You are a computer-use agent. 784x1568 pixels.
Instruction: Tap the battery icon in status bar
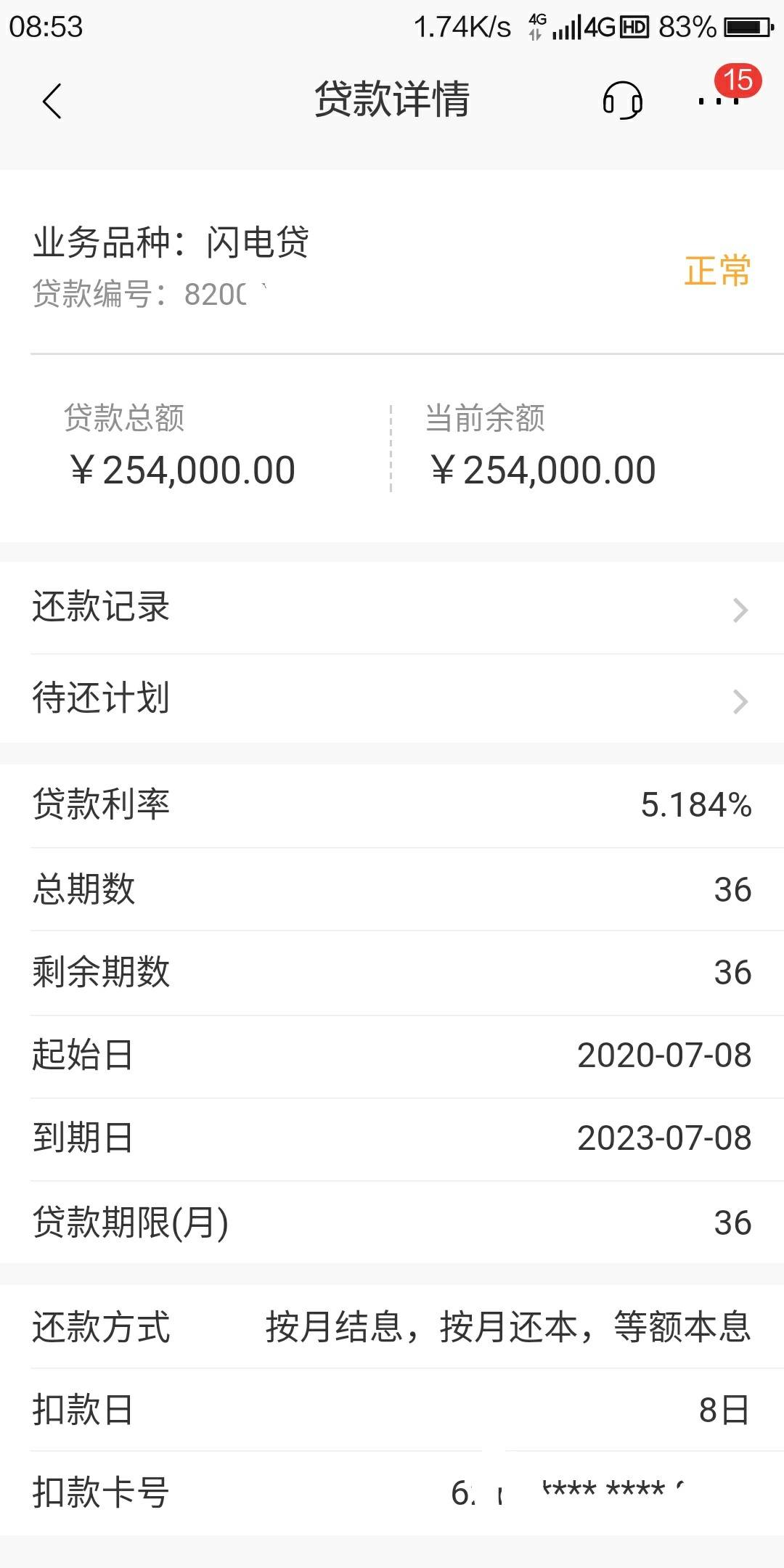pos(750,28)
